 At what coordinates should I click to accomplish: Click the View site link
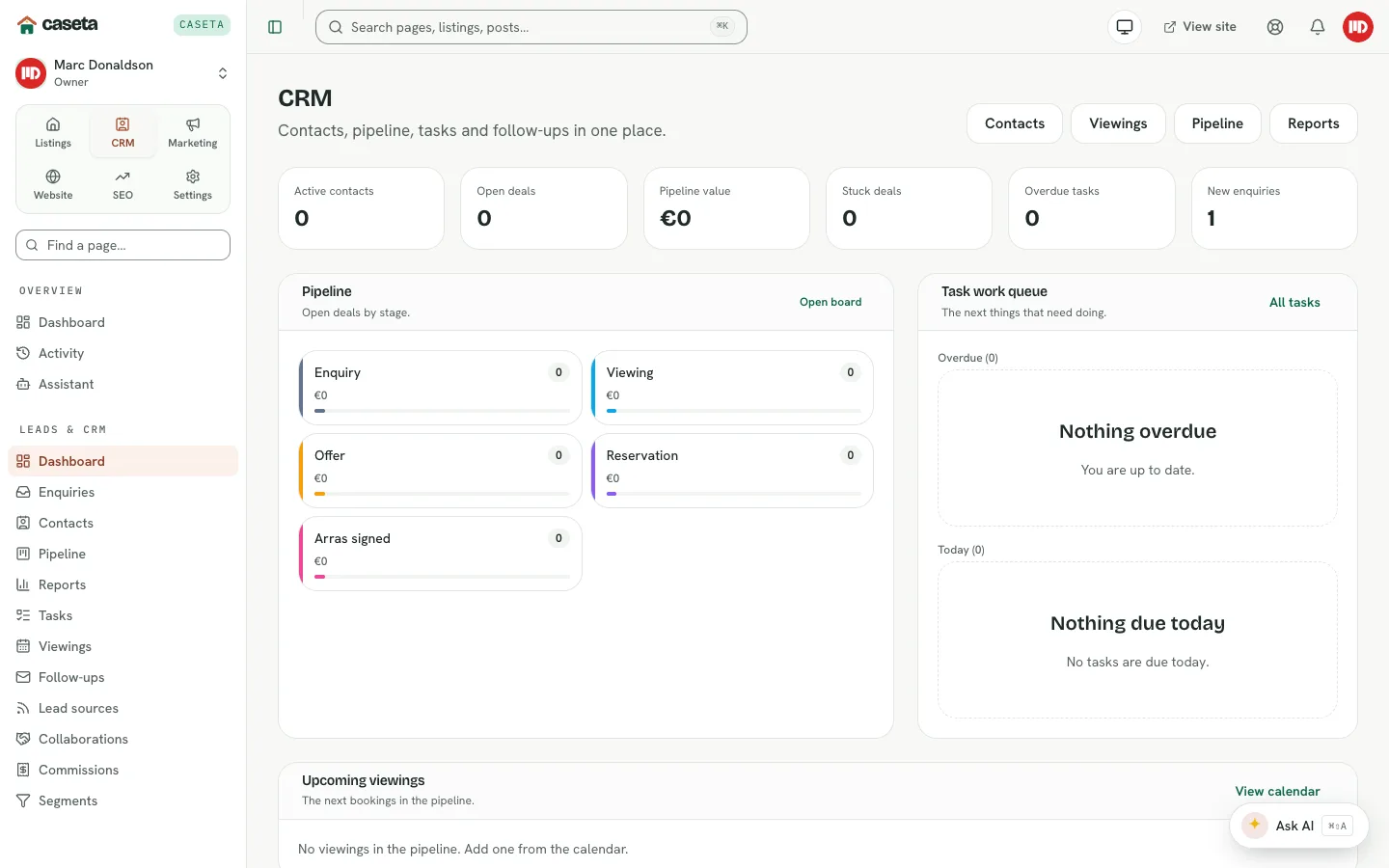1200,27
